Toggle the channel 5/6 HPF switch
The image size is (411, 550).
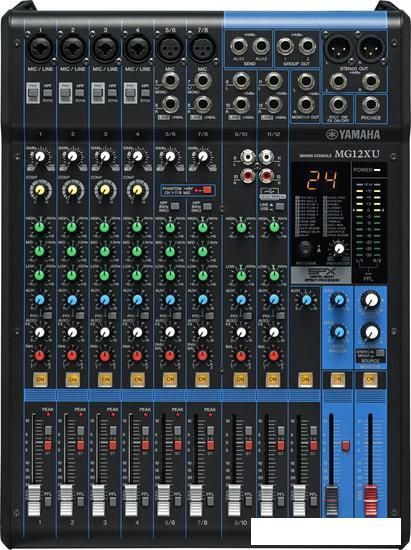click(175, 206)
